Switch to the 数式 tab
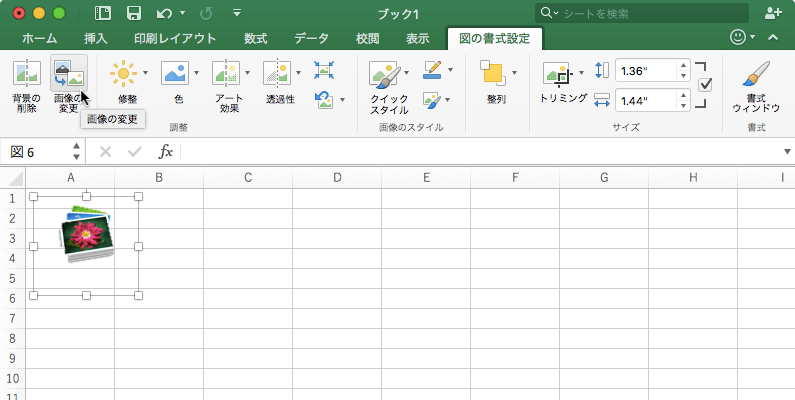This screenshot has height=400, width=795. pos(256,38)
